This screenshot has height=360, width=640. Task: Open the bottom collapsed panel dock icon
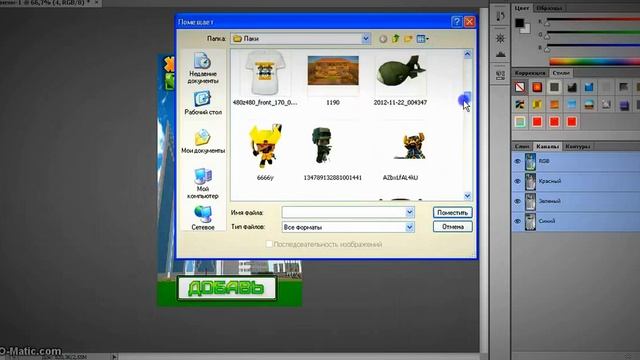pos(500,75)
